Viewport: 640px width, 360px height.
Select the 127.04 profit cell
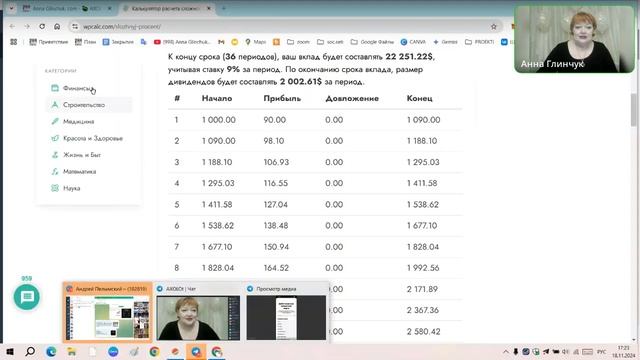pyautogui.click(x=276, y=204)
